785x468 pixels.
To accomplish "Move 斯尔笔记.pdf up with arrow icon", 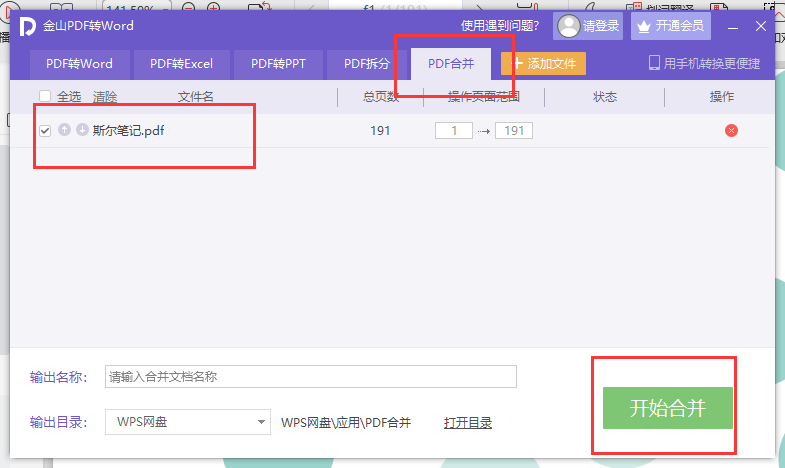I will [65, 130].
